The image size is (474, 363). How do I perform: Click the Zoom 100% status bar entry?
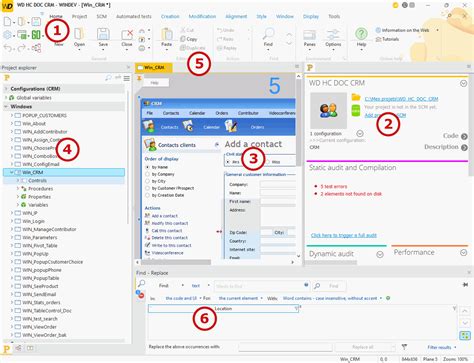coord(455,359)
